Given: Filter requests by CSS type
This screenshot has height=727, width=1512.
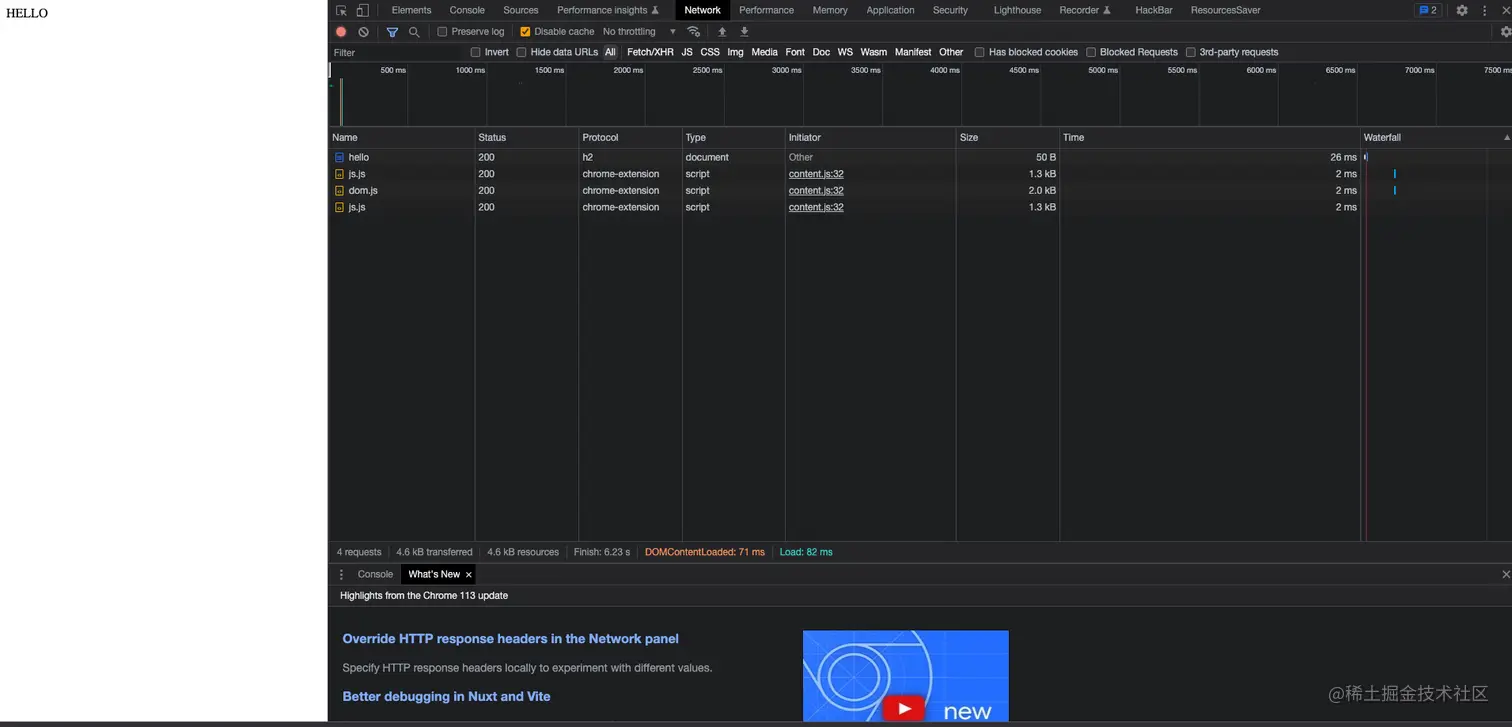Looking at the screenshot, I should tap(710, 52).
